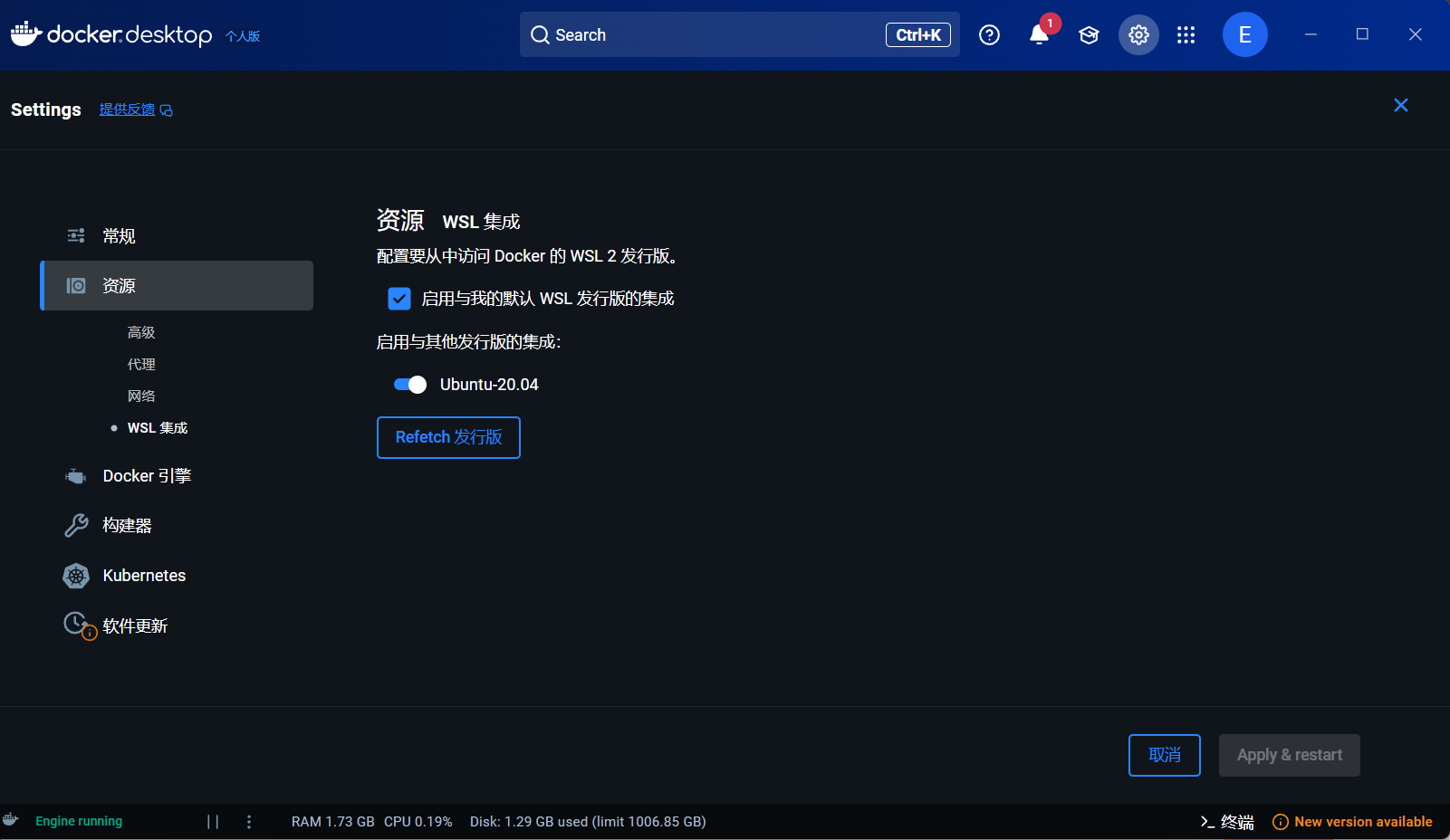The image size is (1450, 840).
Task: Open the apps grid icon
Action: click(x=1186, y=35)
